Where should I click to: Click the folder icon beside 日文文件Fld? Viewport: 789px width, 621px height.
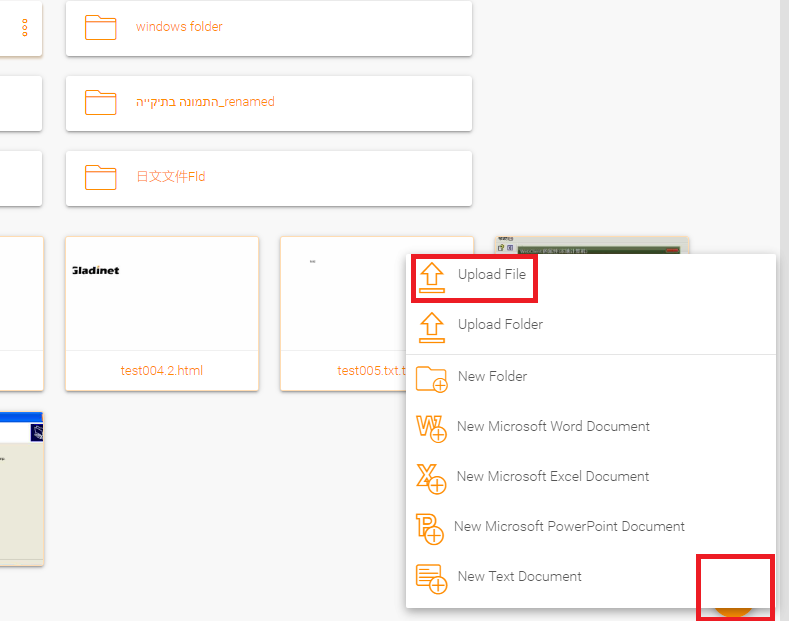coord(101,178)
